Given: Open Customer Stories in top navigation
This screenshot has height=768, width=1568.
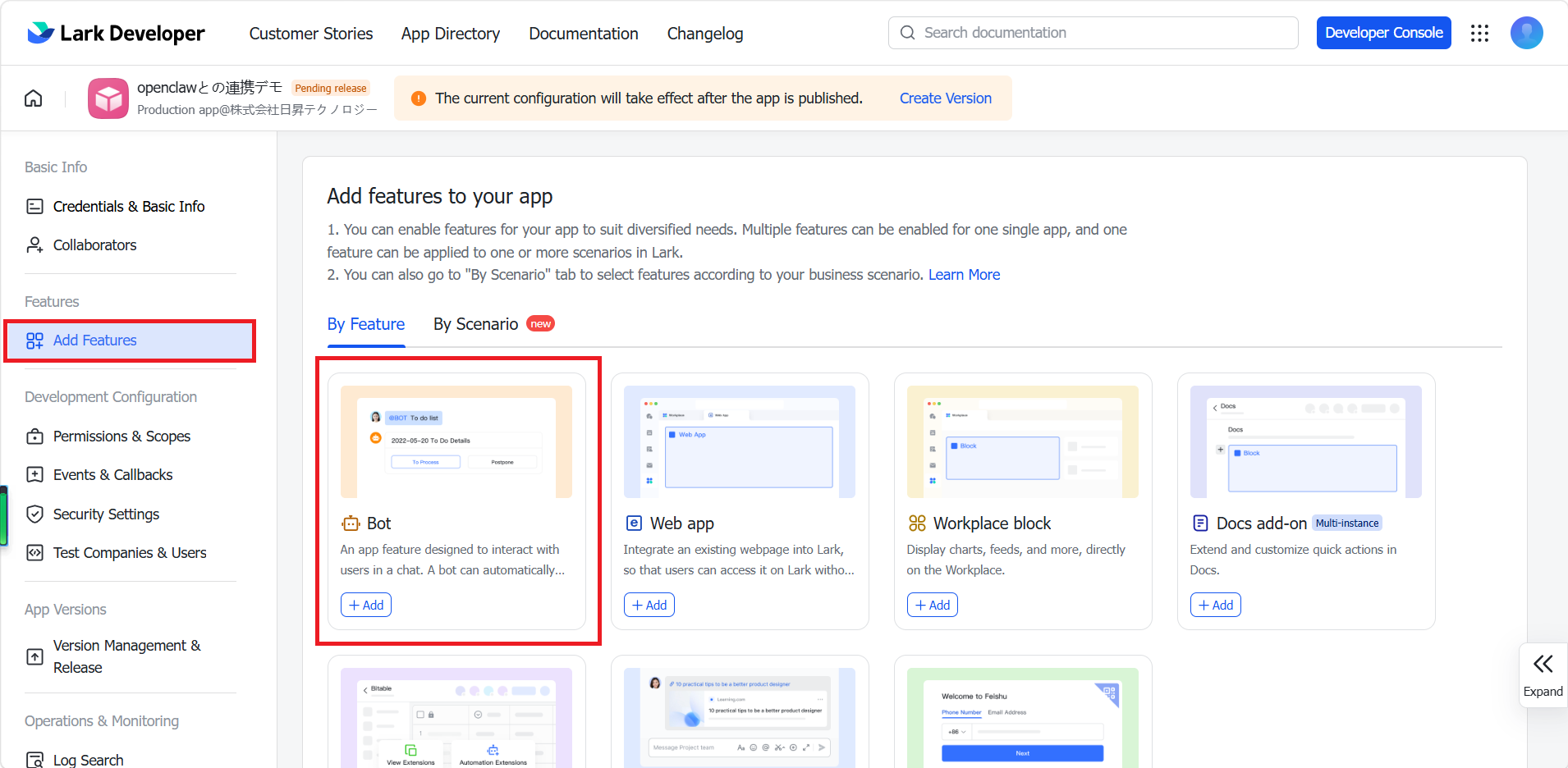Looking at the screenshot, I should coord(311,34).
